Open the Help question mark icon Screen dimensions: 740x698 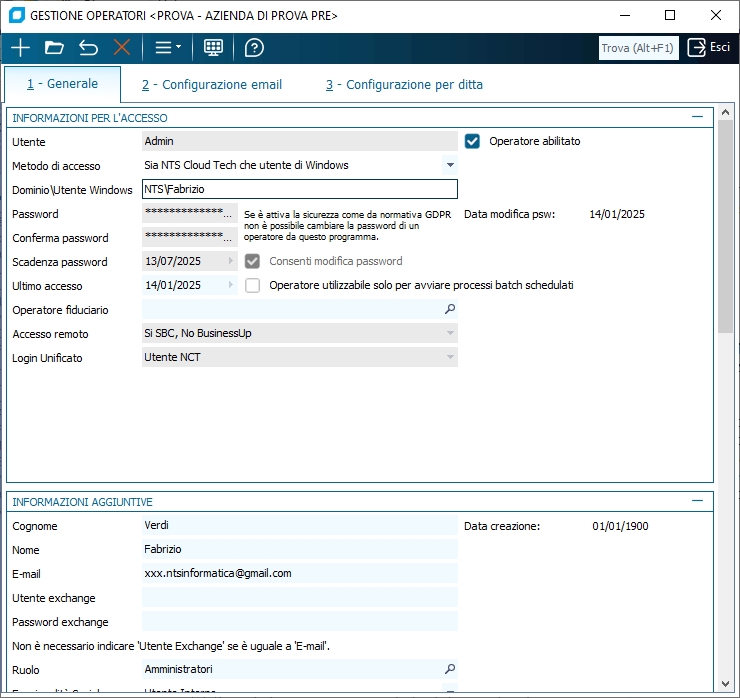(254, 47)
